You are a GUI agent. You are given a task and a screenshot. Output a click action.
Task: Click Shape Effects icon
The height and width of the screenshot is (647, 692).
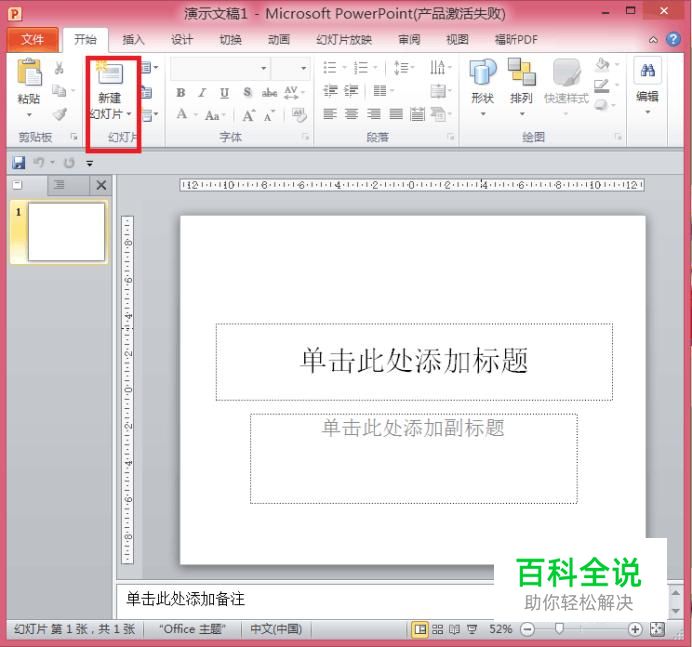point(601,105)
